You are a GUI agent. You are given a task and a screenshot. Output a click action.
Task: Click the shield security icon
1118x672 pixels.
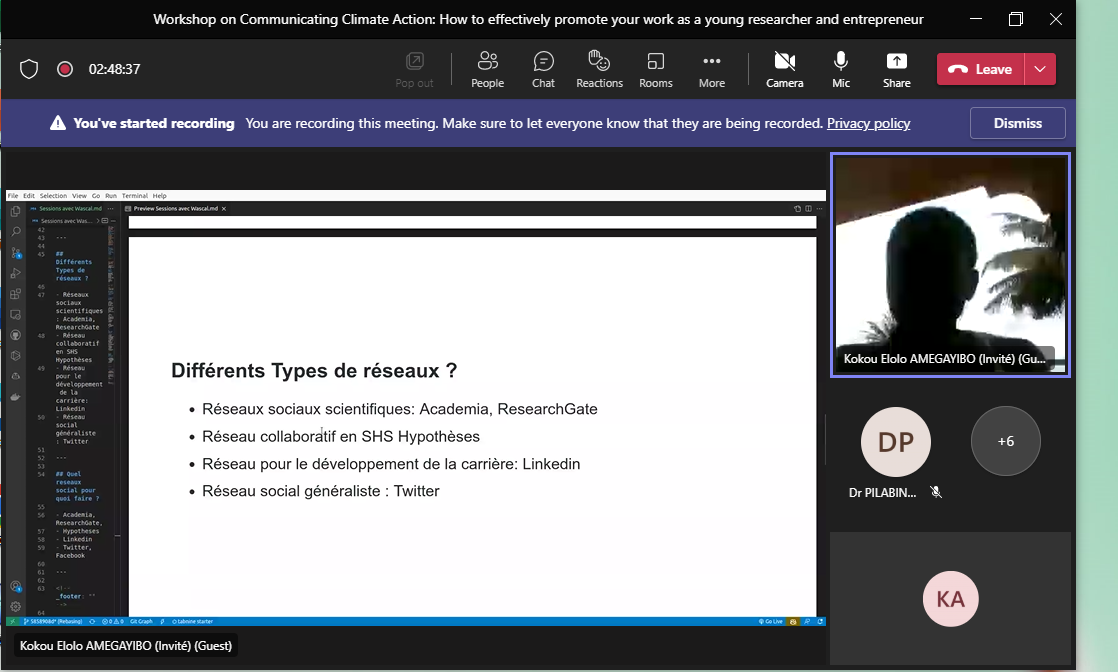29,69
